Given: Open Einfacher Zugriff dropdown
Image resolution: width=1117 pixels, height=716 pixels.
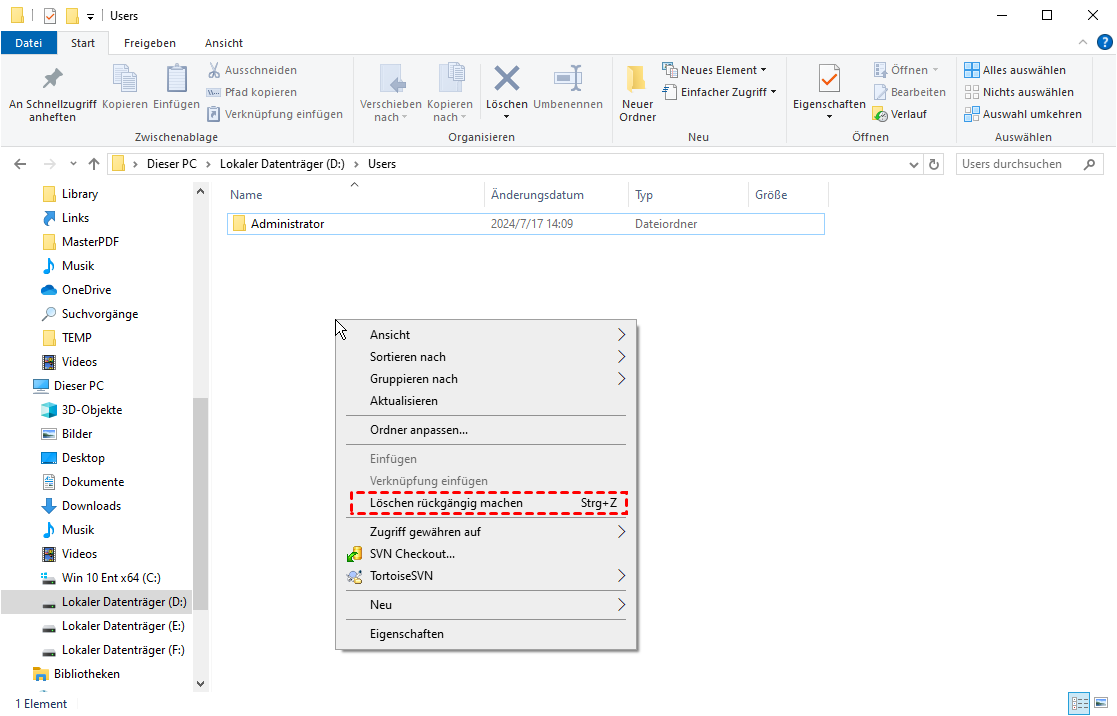Looking at the screenshot, I should (720, 92).
